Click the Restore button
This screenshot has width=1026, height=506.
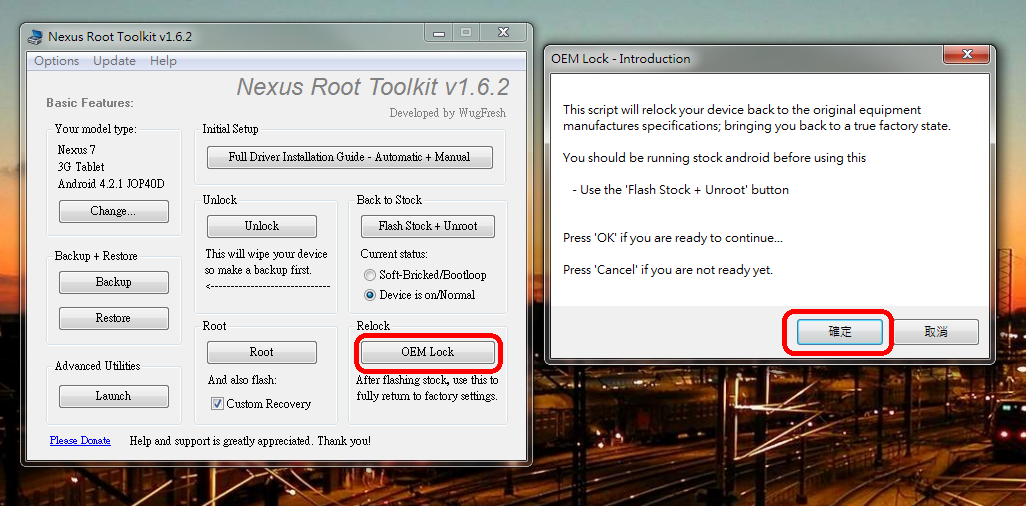[114, 318]
